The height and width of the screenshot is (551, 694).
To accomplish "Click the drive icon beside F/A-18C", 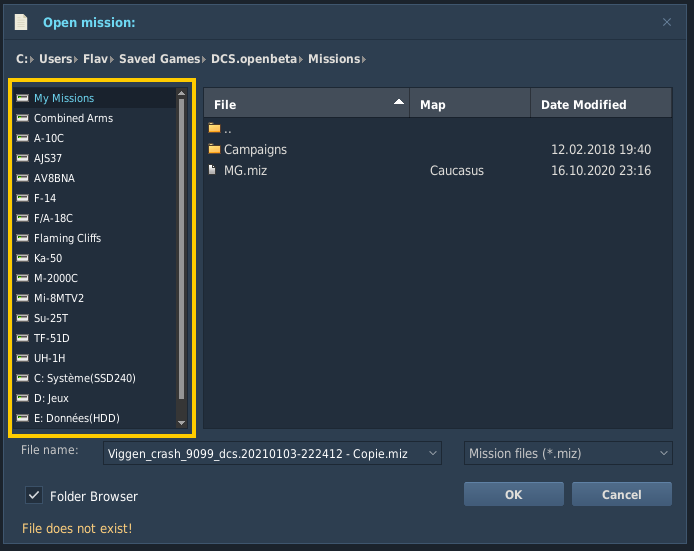I will (23, 218).
